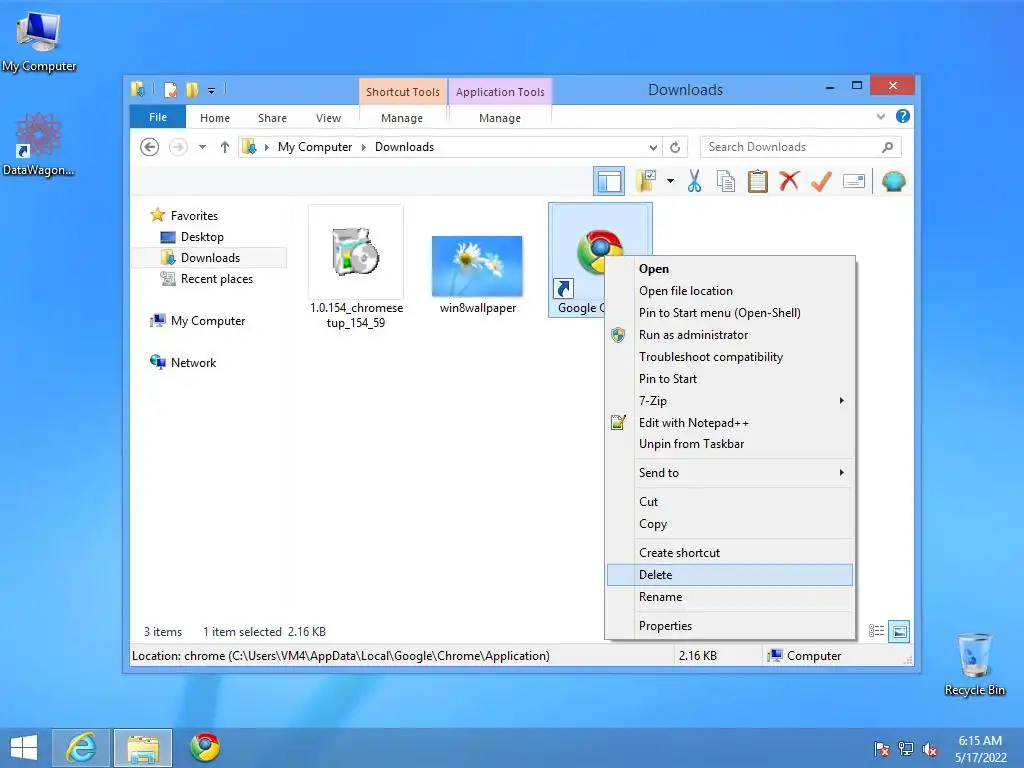Click the Search Downloads field

pos(800,147)
